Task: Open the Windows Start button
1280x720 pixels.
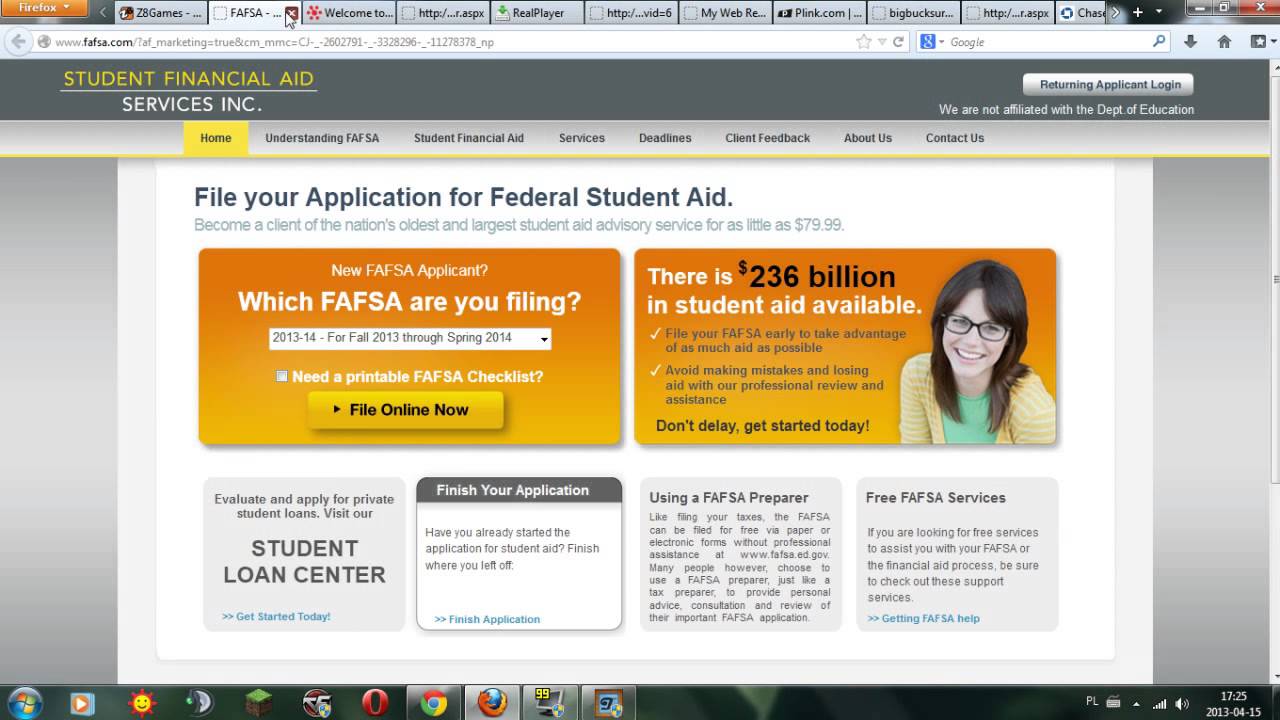Action: pos(24,703)
